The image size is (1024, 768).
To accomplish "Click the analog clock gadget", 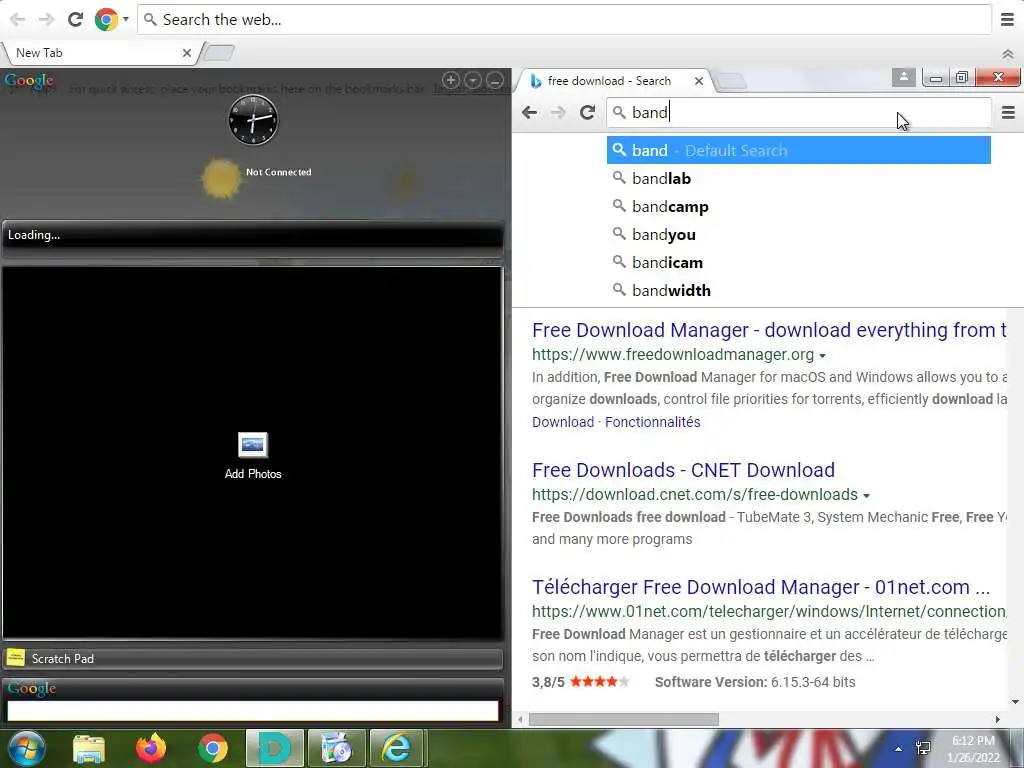I will click(x=253, y=120).
